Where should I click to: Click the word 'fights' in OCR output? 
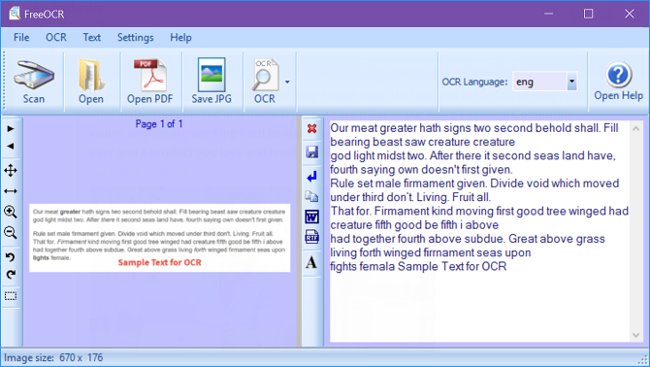342,266
